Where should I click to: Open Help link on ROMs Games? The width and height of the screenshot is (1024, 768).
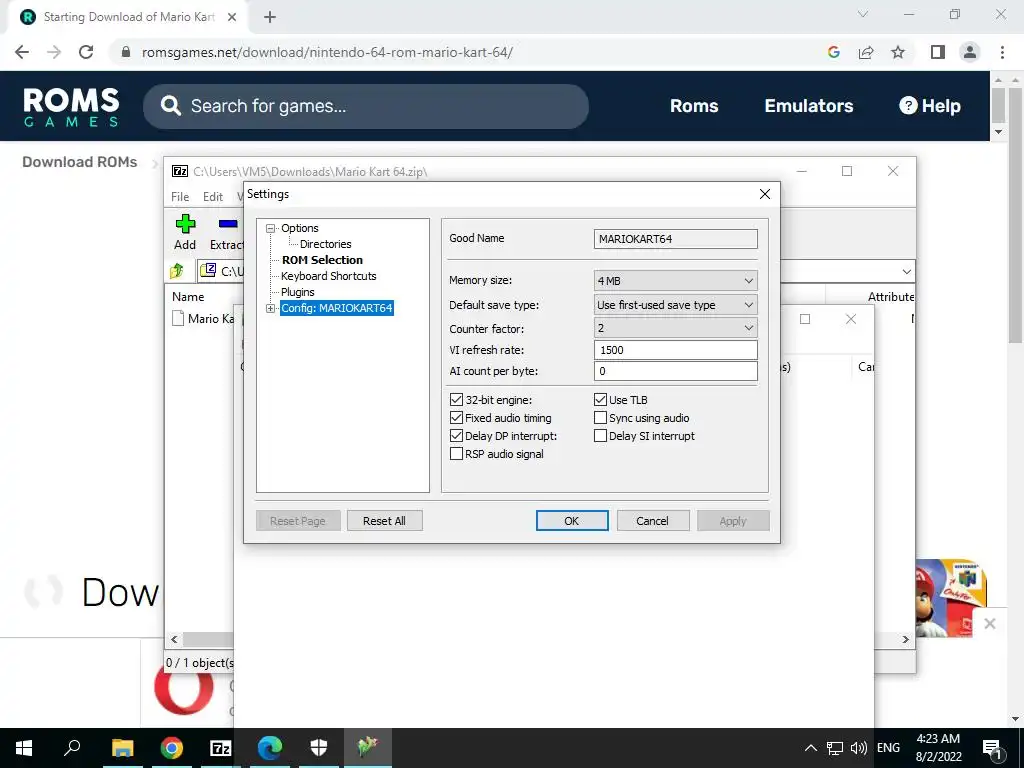[x=929, y=106]
